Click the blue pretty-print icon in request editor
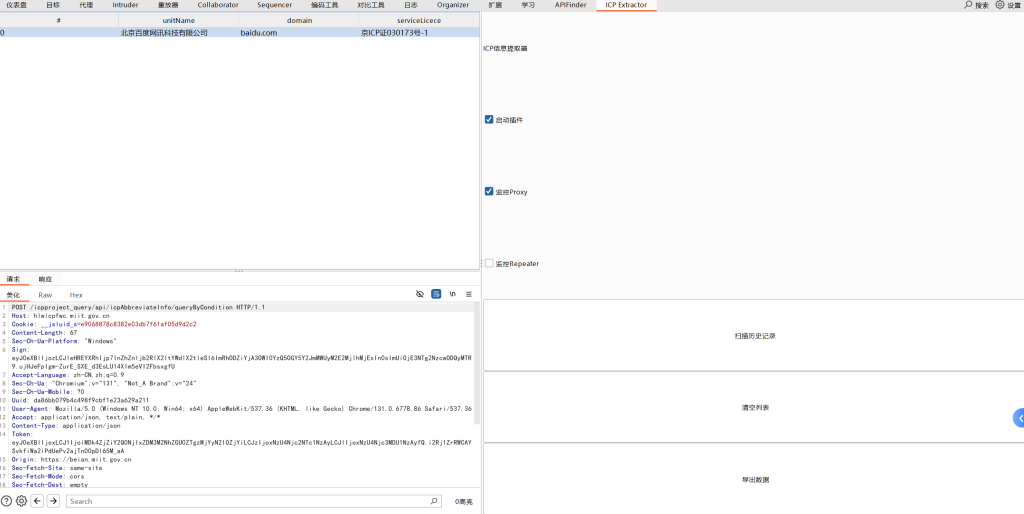1024x514 pixels. click(436, 294)
